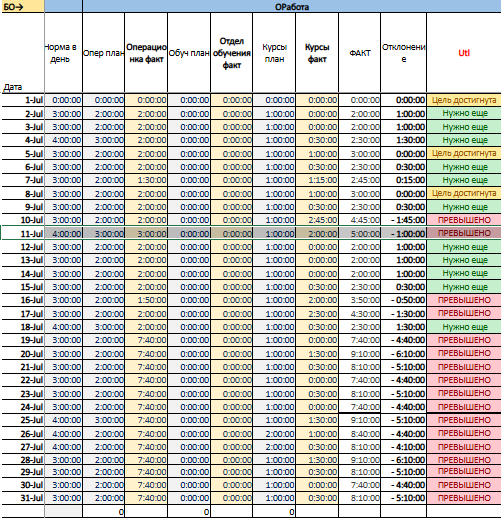501x518 pixels.
Task: Select the ФАКТ column header
Action: click(x=360, y=53)
